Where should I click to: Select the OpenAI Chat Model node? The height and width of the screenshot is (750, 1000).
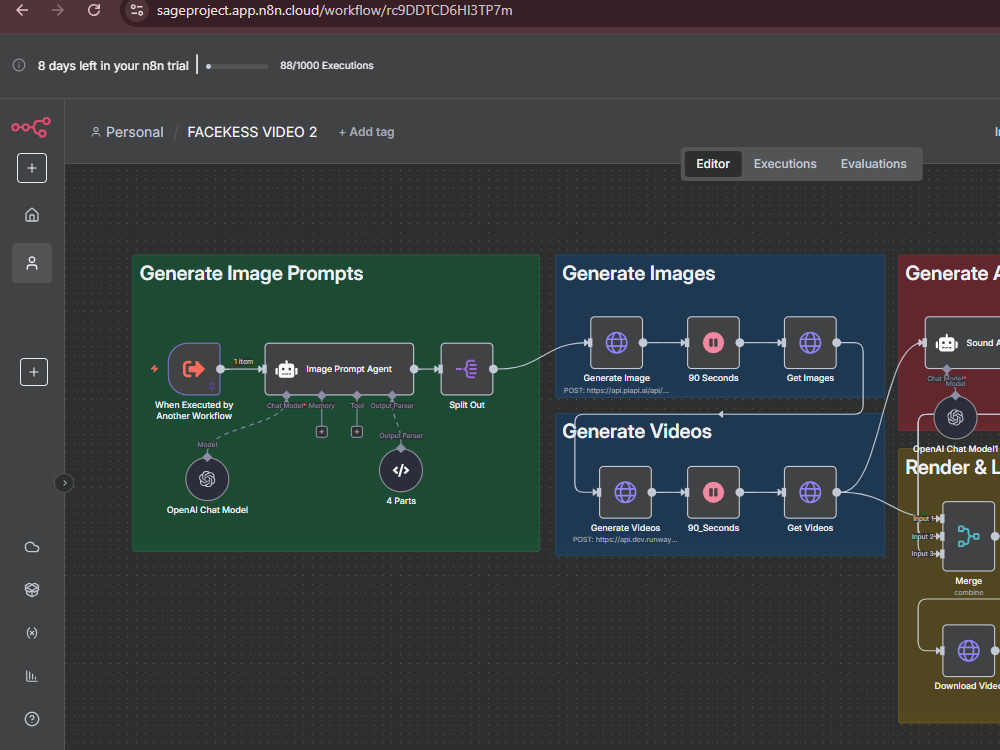207,479
